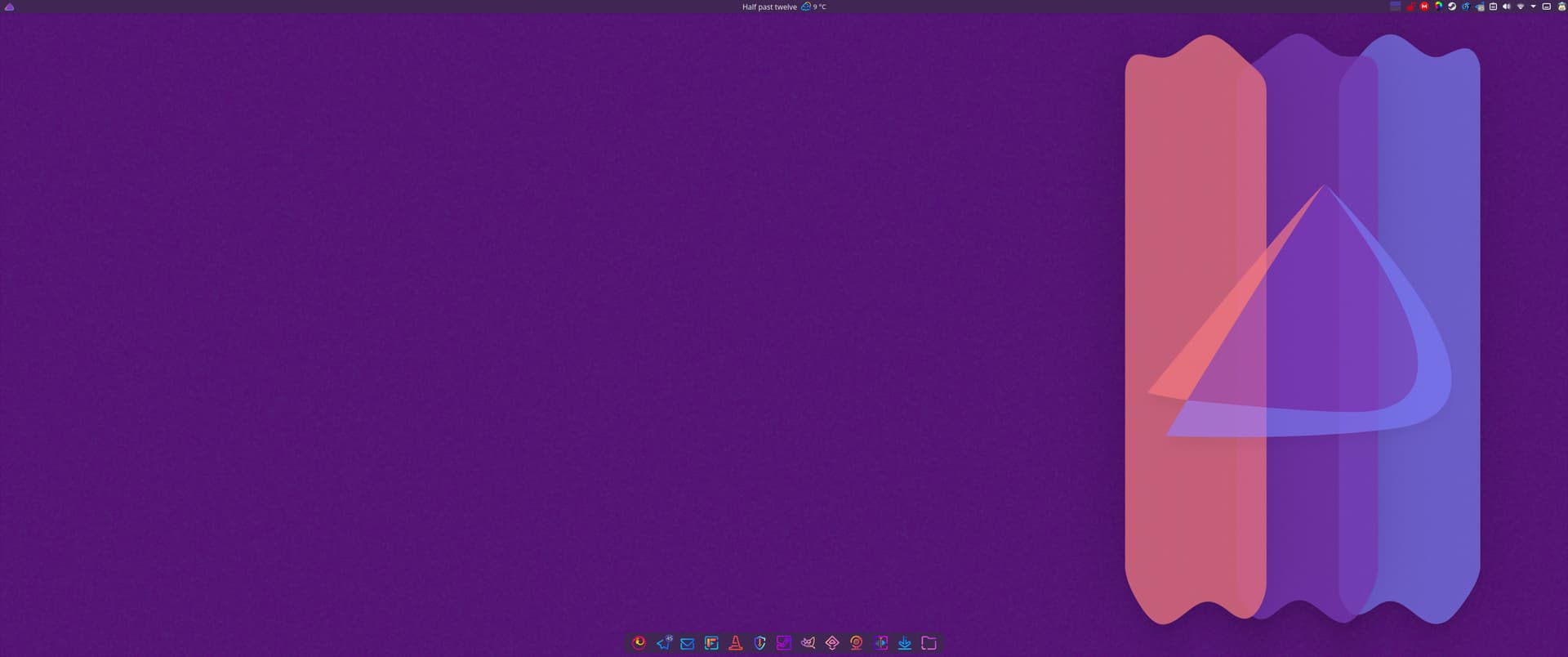The height and width of the screenshot is (657, 1568).
Task: Open the clipboard tray icon
Action: click(x=1493, y=7)
